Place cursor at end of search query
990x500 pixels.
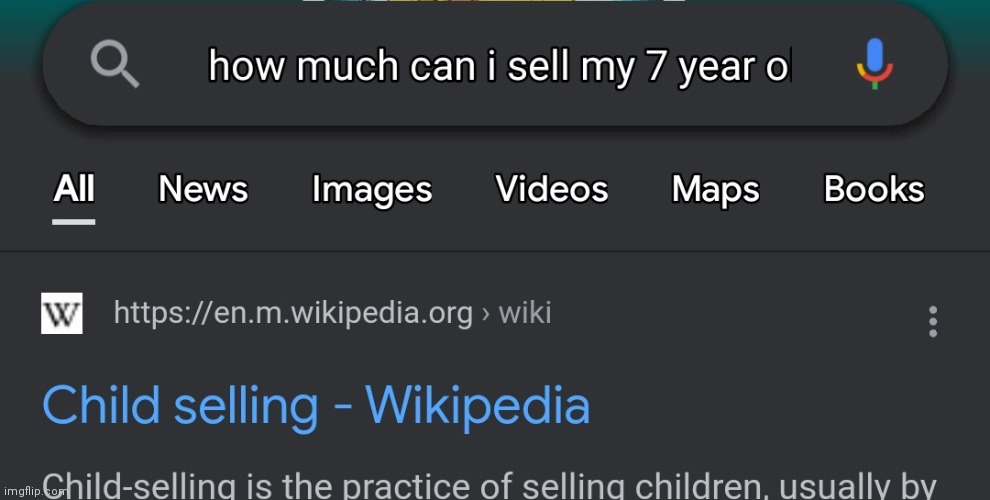[x=790, y=67]
